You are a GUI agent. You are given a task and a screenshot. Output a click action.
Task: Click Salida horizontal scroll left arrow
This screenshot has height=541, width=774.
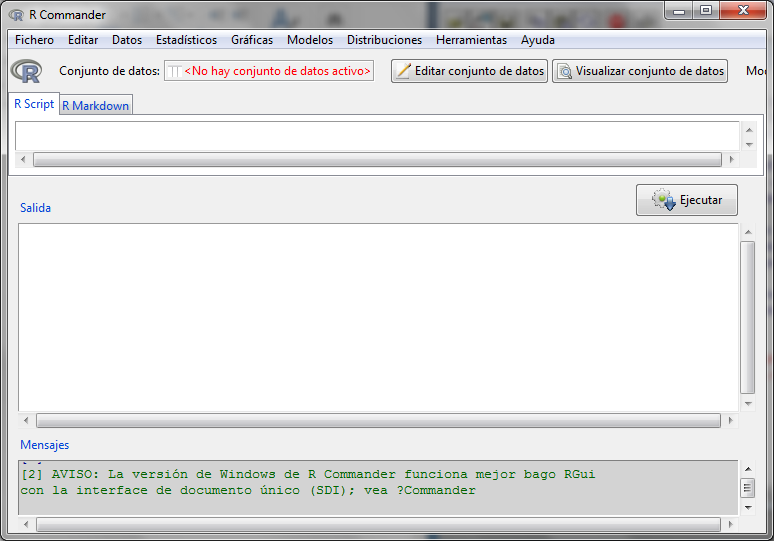point(26,421)
